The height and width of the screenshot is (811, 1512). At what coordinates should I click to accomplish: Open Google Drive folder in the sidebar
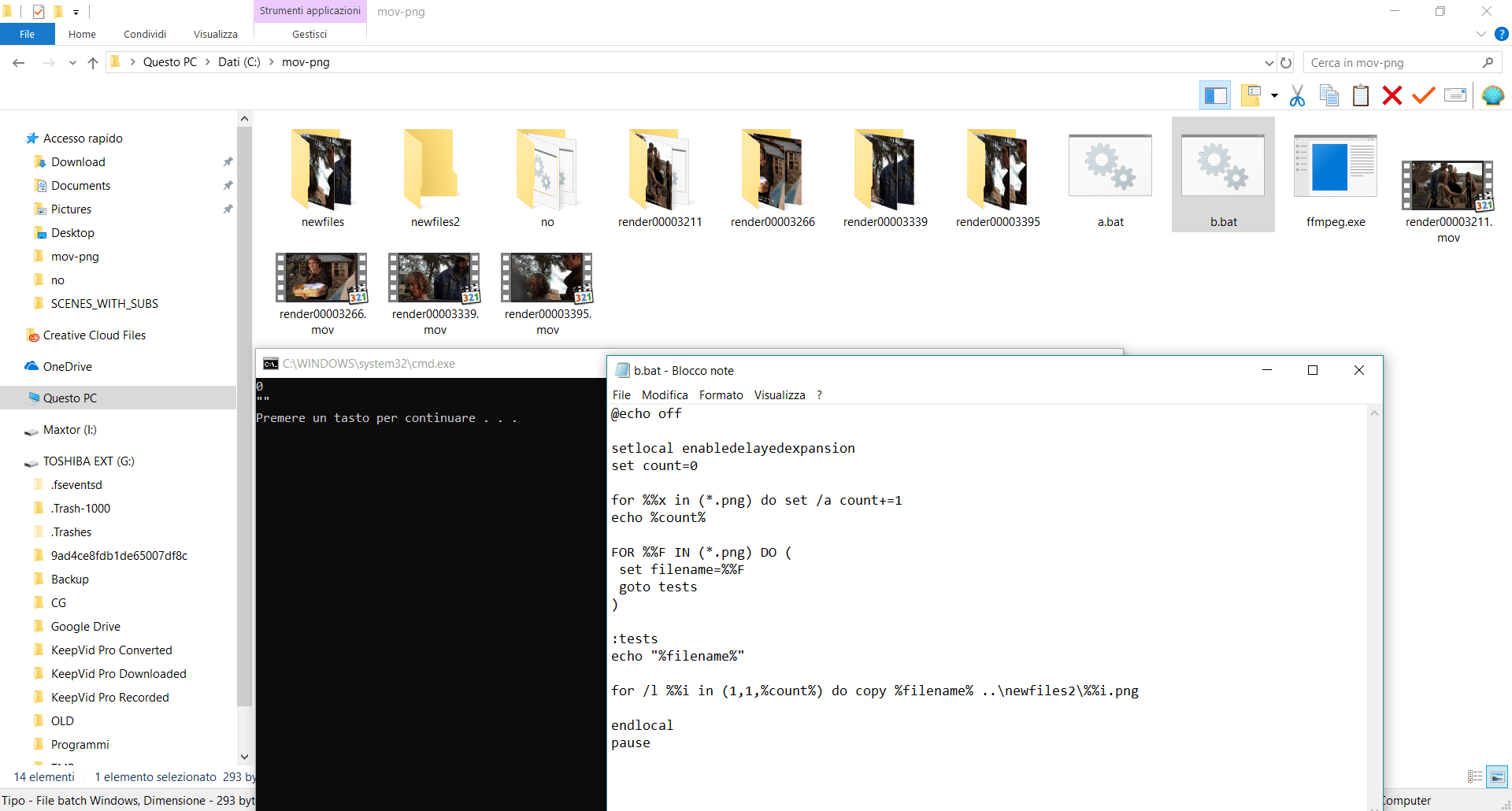[x=85, y=627]
